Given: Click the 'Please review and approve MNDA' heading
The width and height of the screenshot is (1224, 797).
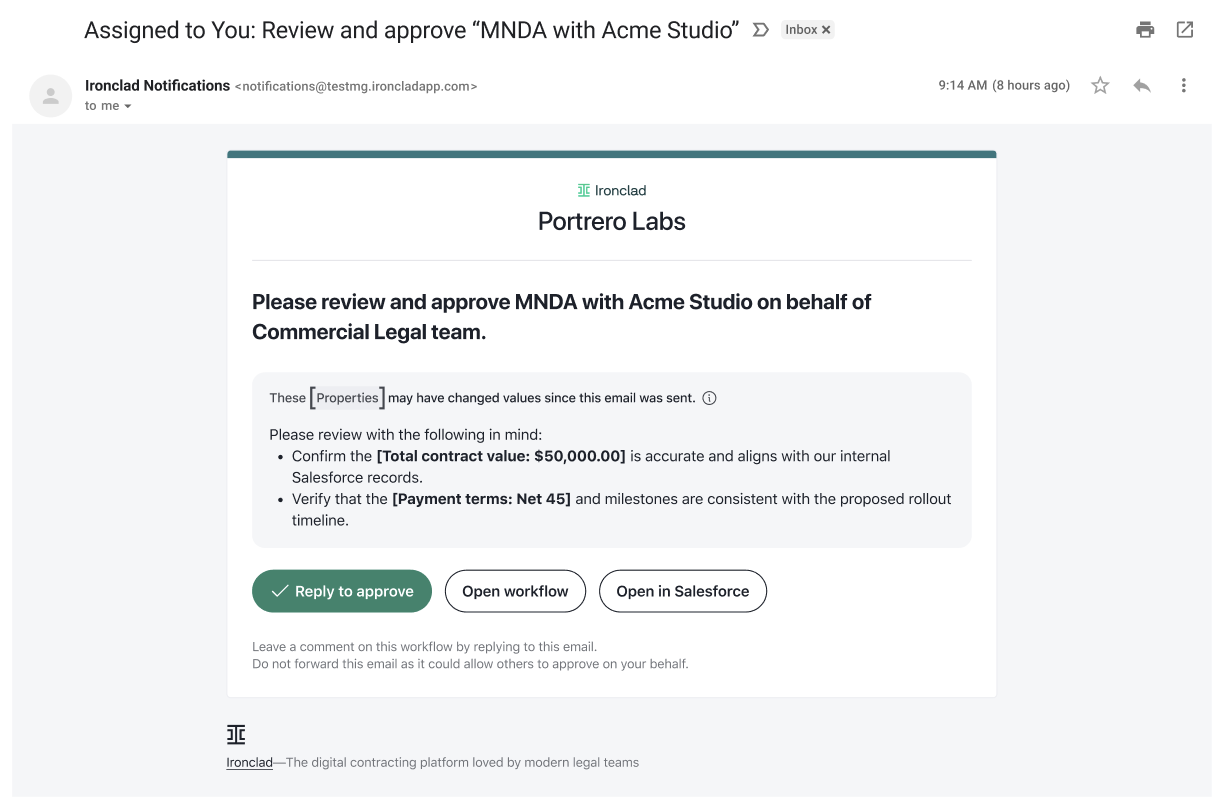Looking at the screenshot, I should 562,317.
